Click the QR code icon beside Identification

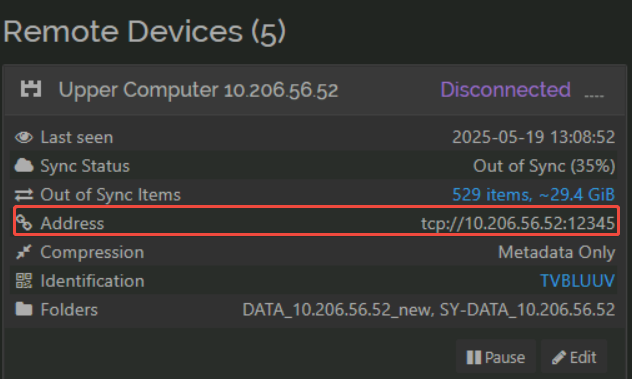pos(24,281)
